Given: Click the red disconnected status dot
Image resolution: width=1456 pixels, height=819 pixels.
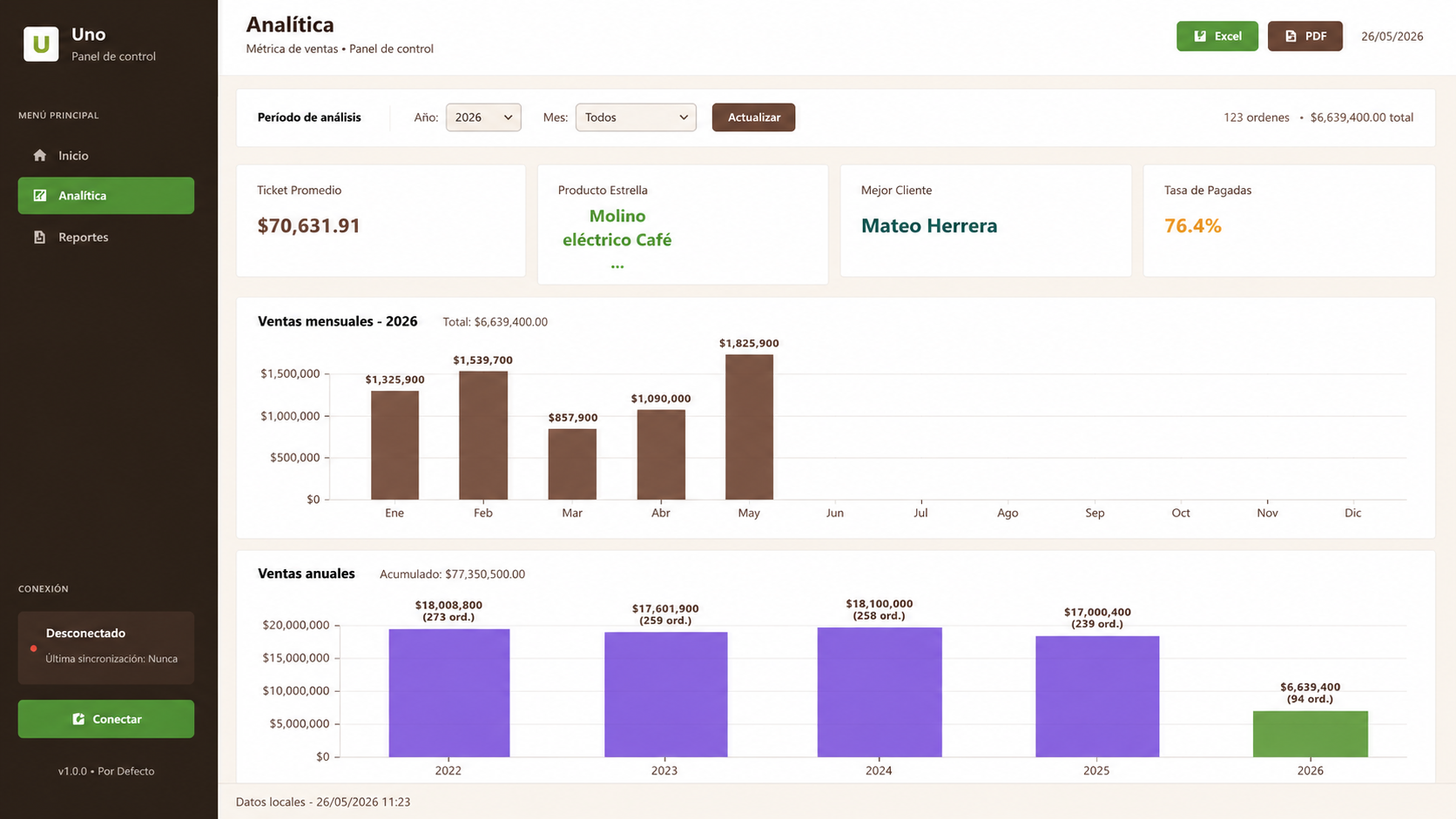Looking at the screenshot, I should [33, 648].
